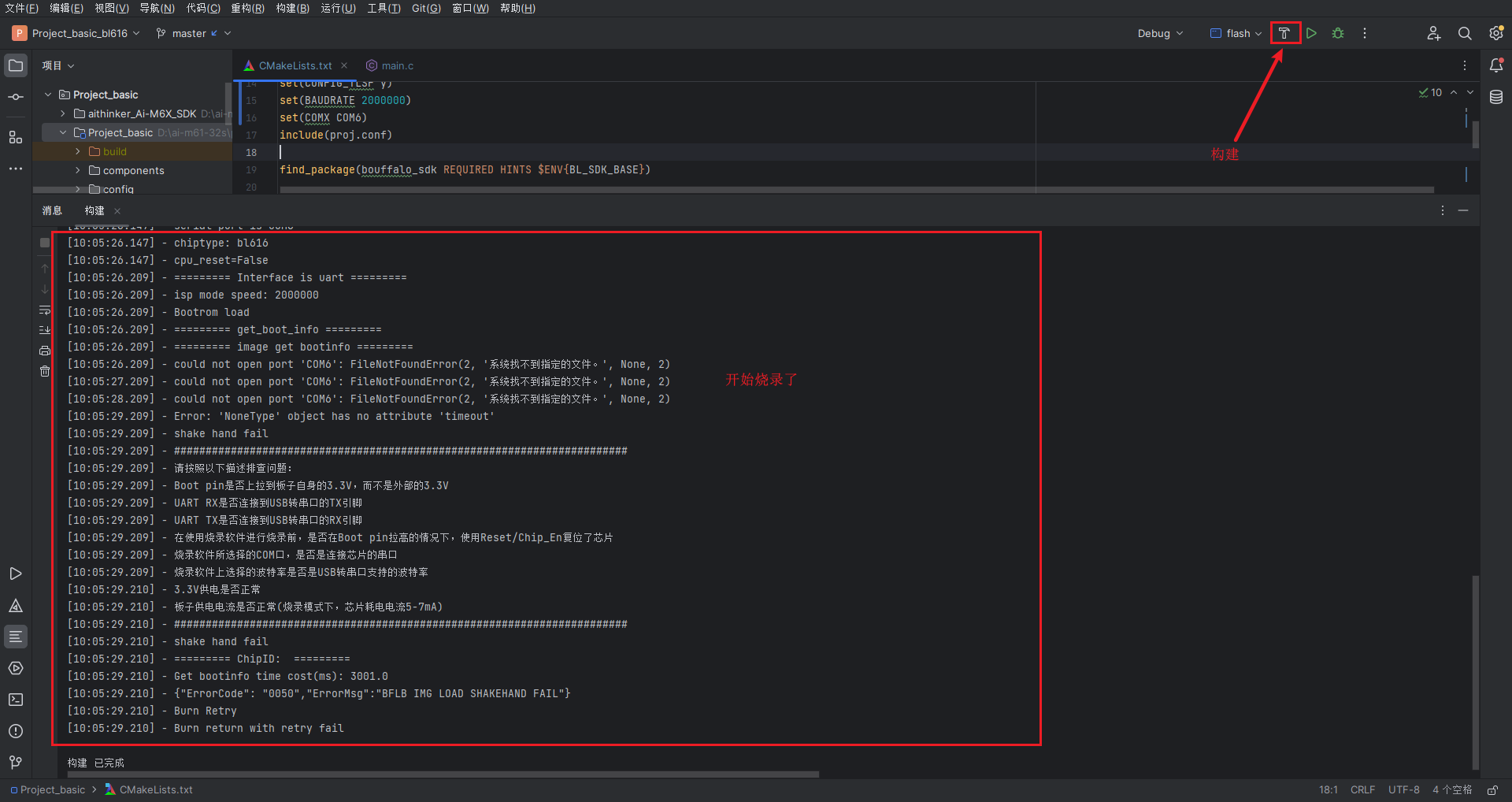Click UTF-8 encoding setting
This screenshot has height=802, width=1512.
coord(1403,789)
